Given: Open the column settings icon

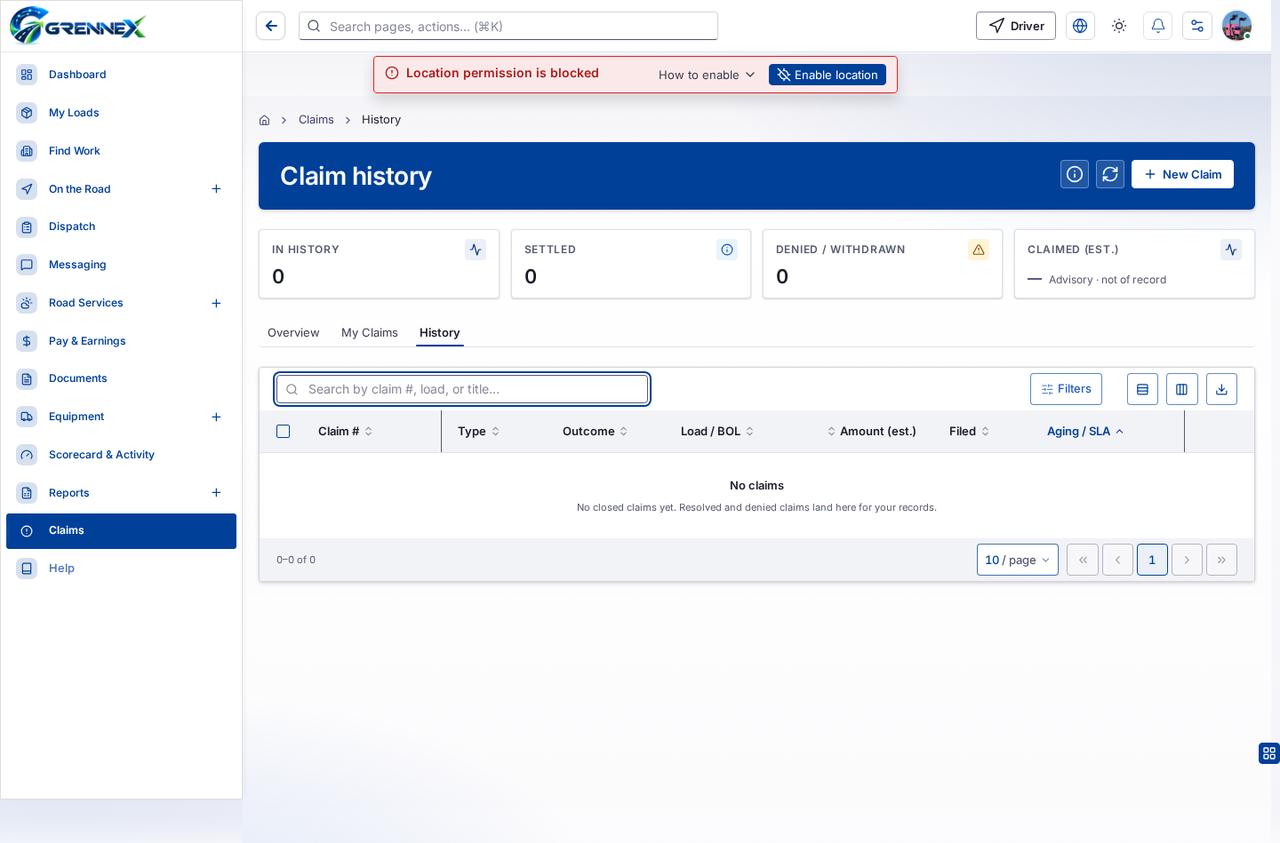Looking at the screenshot, I should pyautogui.click(x=1182, y=389).
